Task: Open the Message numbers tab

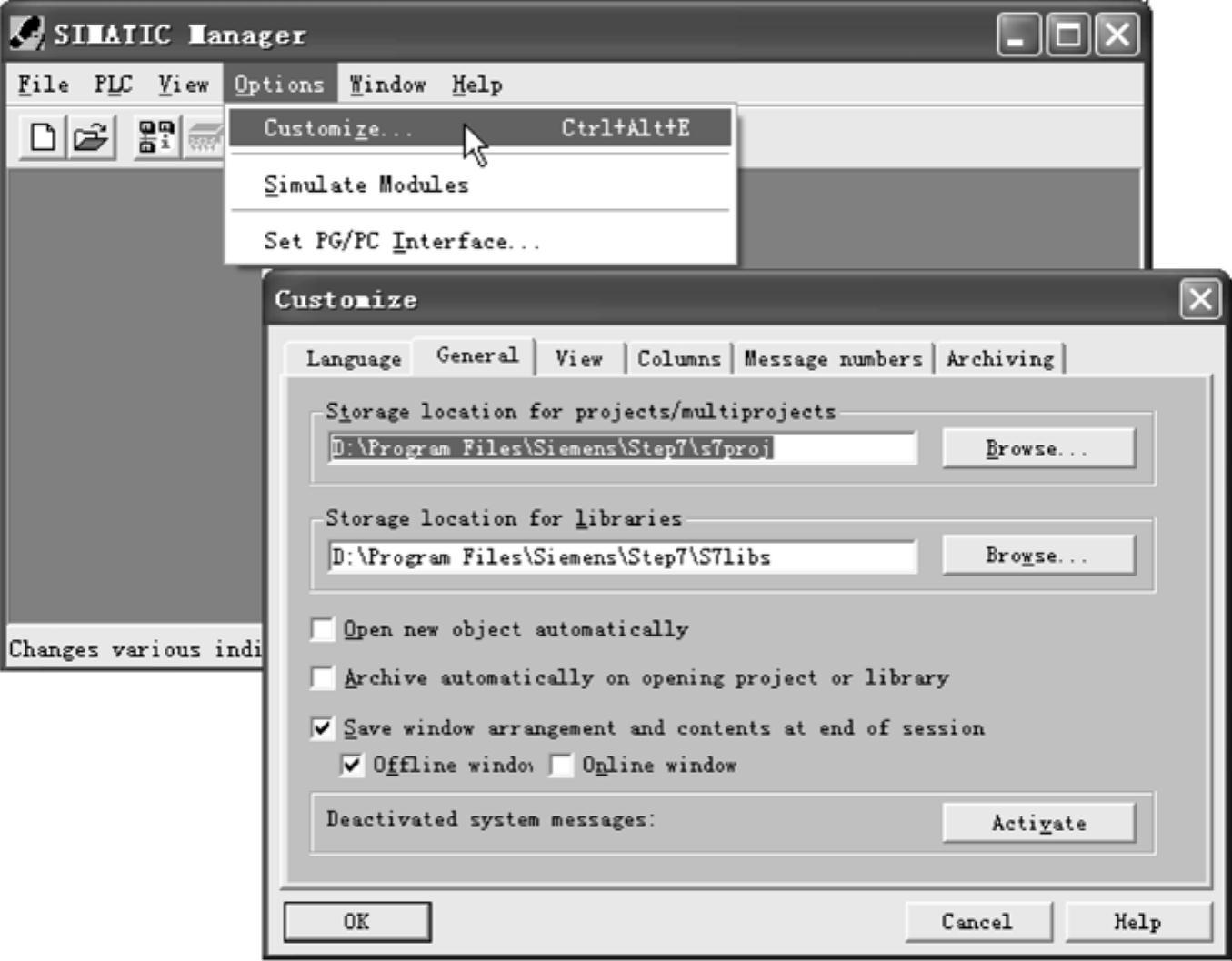Action: (x=833, y=358)
